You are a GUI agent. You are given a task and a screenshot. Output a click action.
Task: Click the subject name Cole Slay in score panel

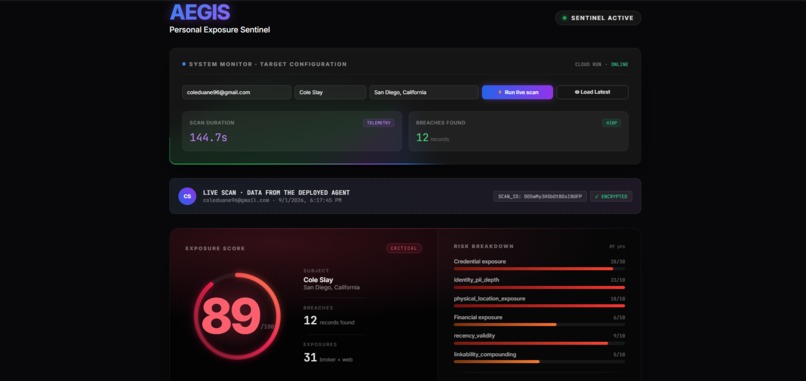pos(318,280)
